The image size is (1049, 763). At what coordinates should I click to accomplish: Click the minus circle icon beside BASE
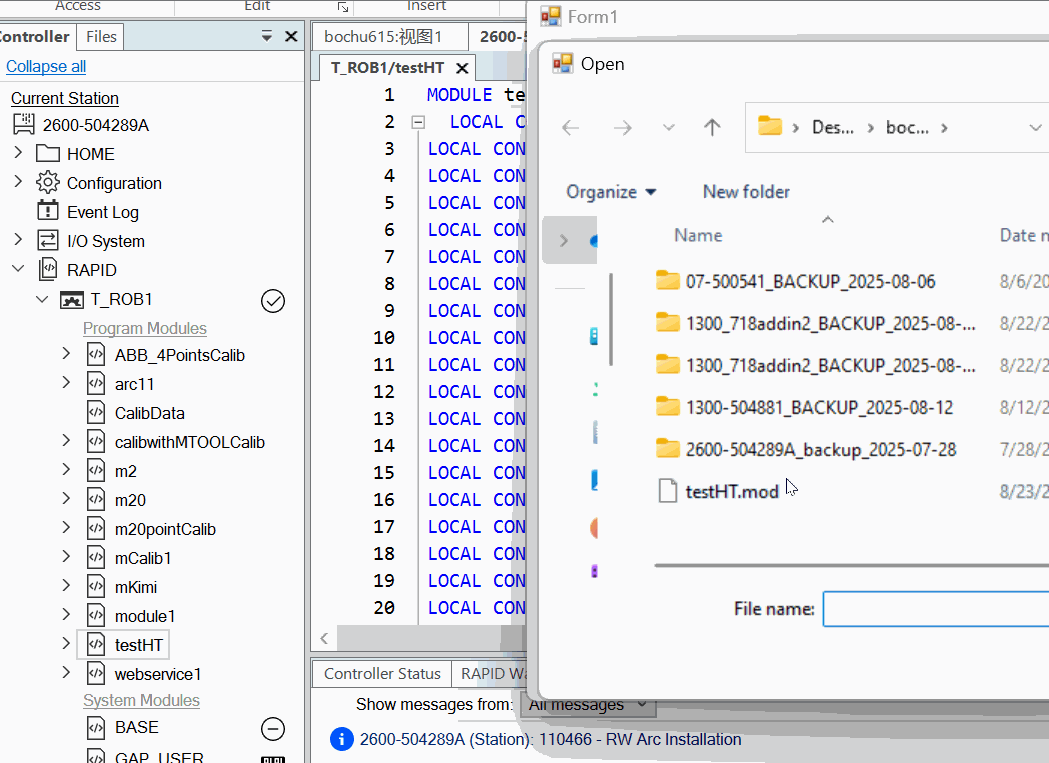(273, 729)
